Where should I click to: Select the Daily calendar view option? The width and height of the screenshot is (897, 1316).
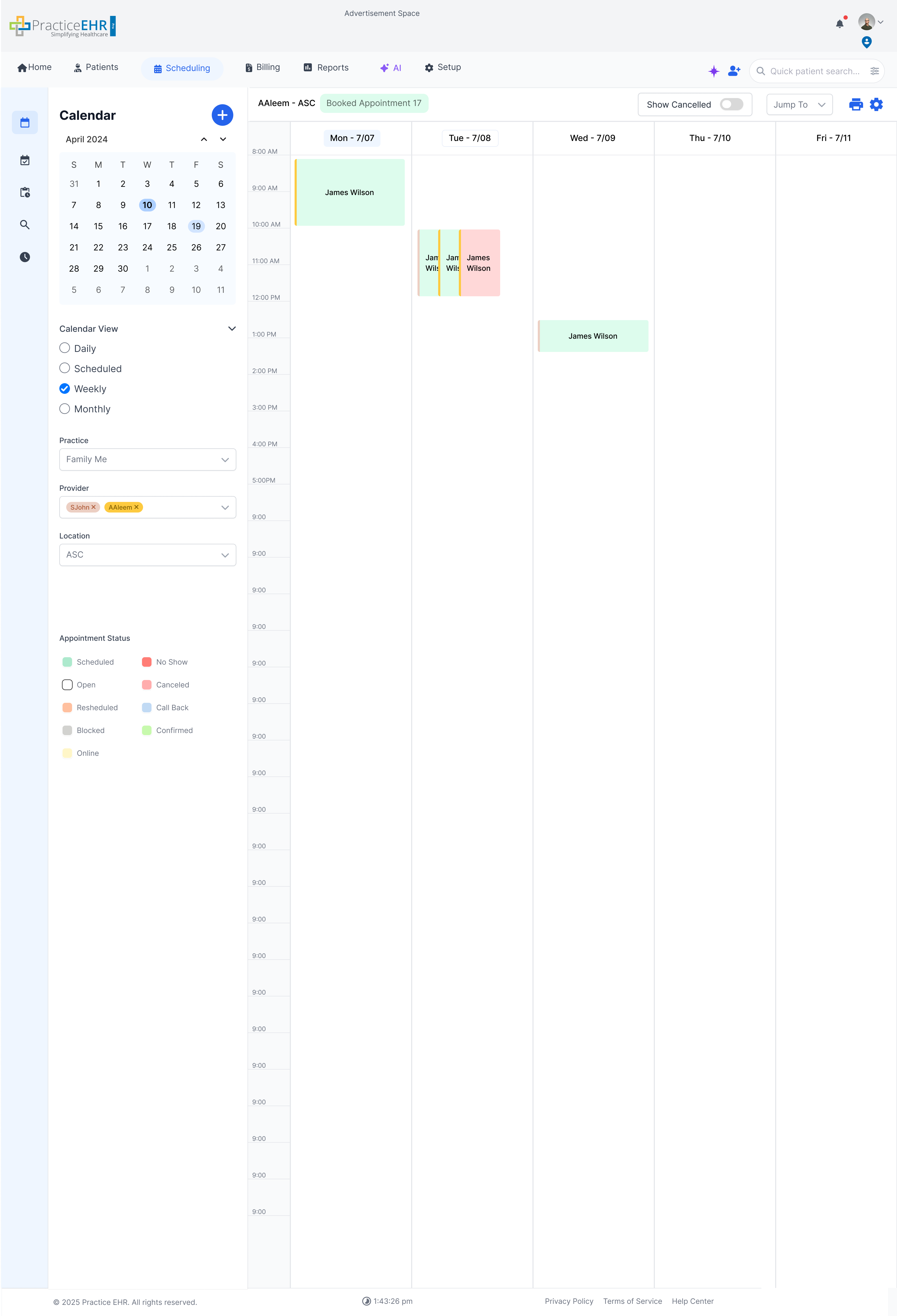[65, 348]
